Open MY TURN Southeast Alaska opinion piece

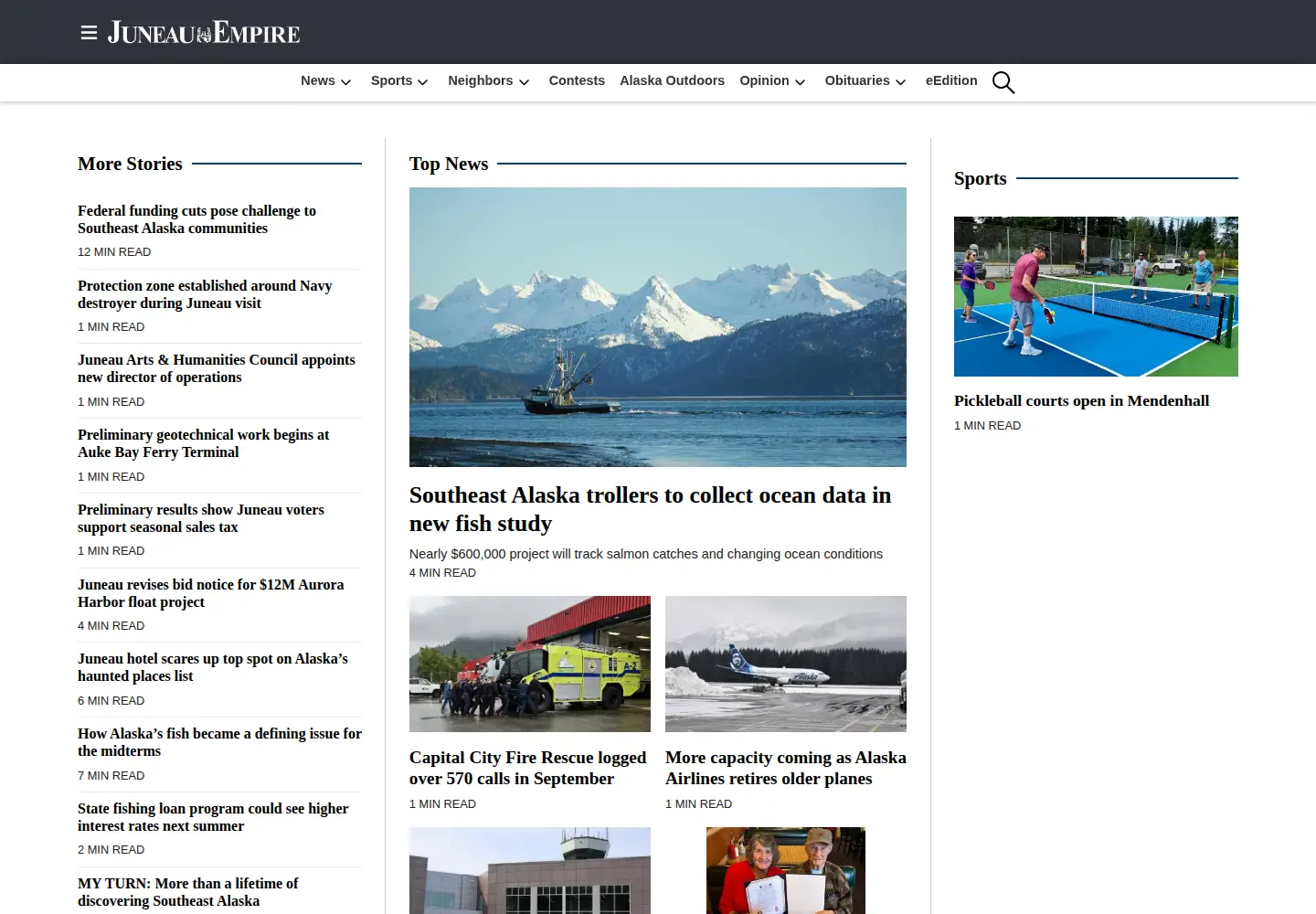coord(187,892)
